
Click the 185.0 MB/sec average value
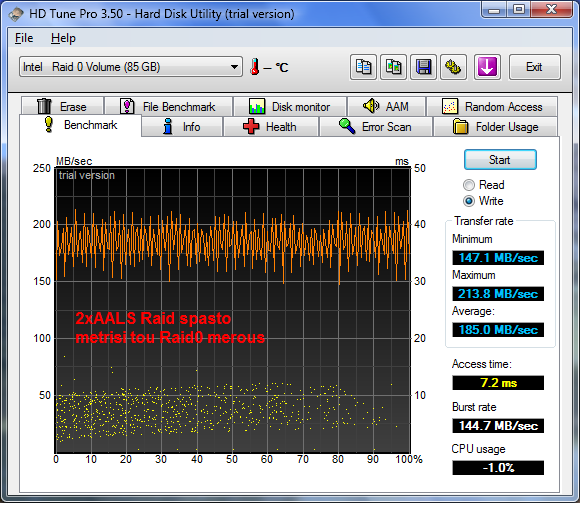tap(498, 330)
